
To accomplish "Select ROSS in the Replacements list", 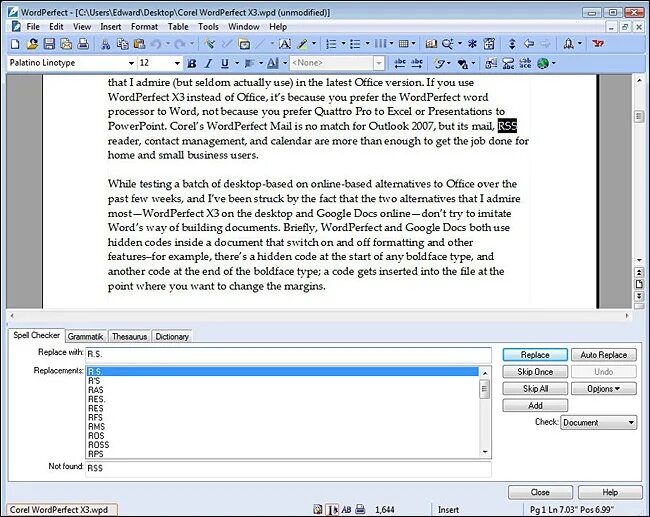I will pos(282,445).
